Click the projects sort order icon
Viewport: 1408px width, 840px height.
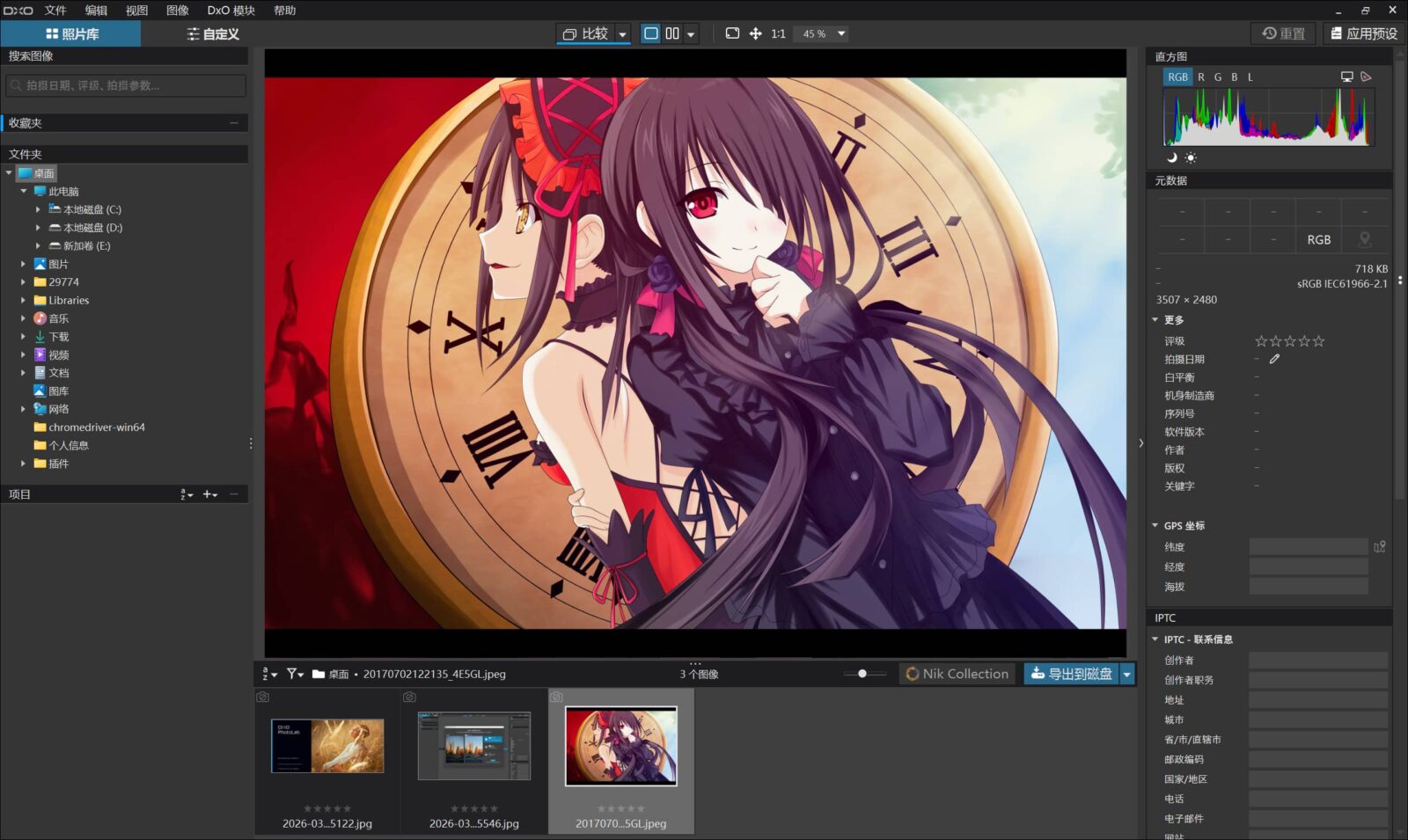coord(187,494)
